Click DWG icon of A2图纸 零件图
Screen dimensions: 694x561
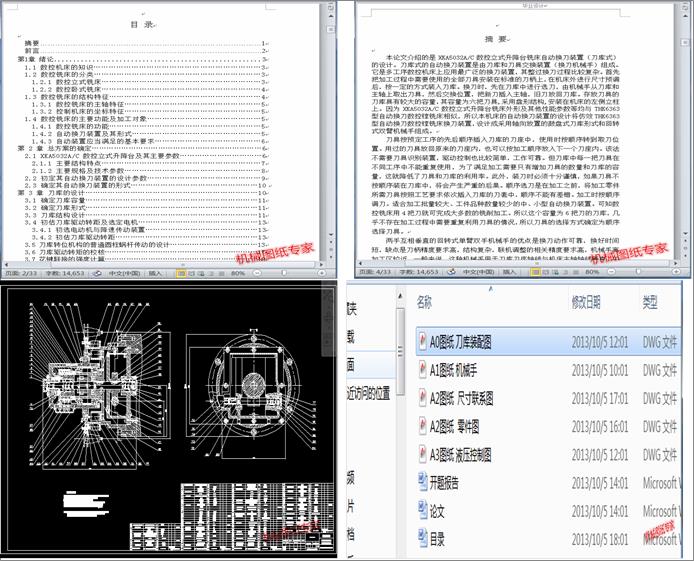pyautogui.click(x=423, y=426)
